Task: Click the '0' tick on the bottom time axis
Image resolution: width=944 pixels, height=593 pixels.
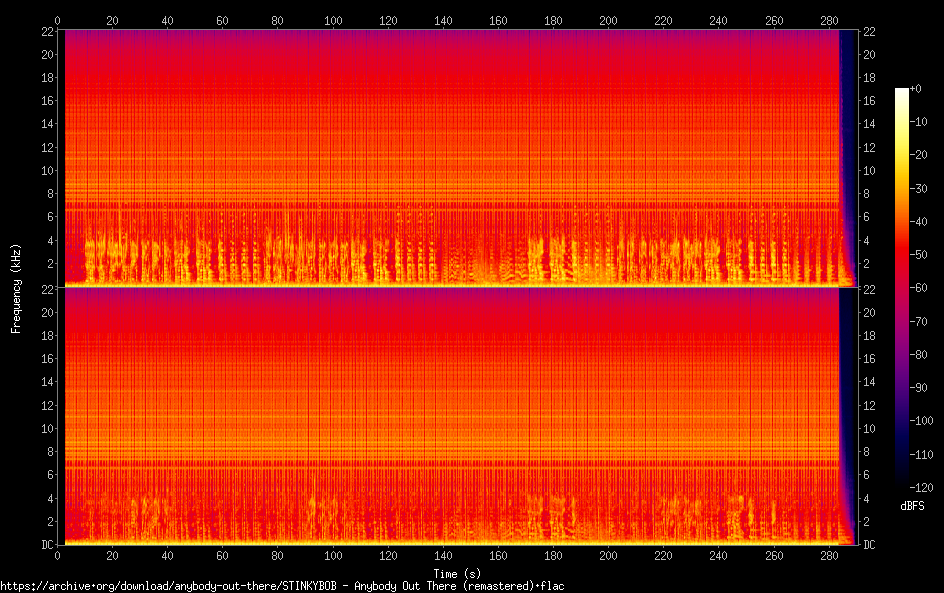Action: [58, 556]
